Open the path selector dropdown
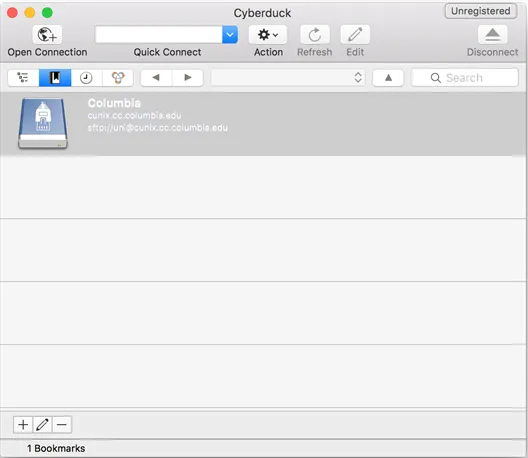The height and width of the screenshot is (458, 528). pyautogui.click(x=288, y=78)
